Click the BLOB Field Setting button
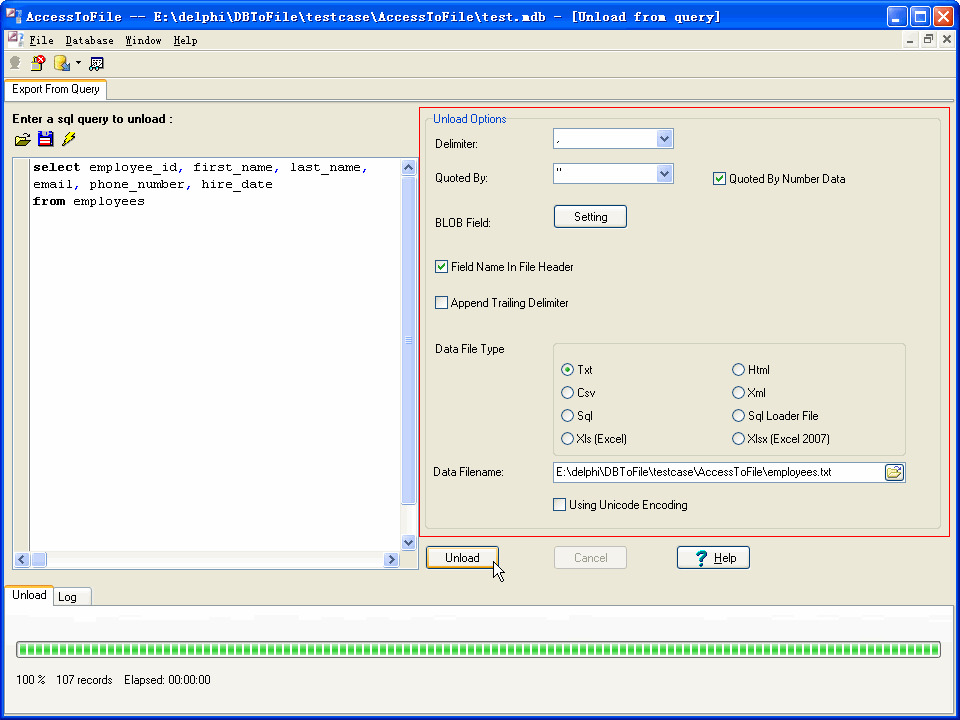Screen dimensions: 960x720 point(590,217)
